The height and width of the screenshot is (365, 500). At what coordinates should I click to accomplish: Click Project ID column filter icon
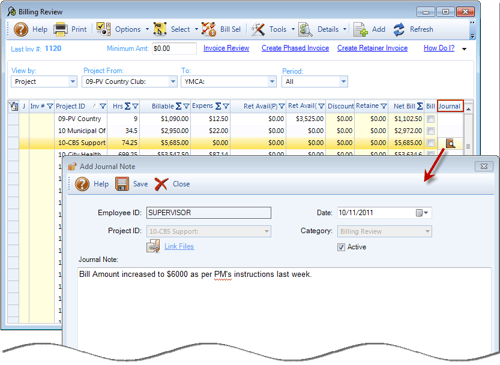[103, 106]
